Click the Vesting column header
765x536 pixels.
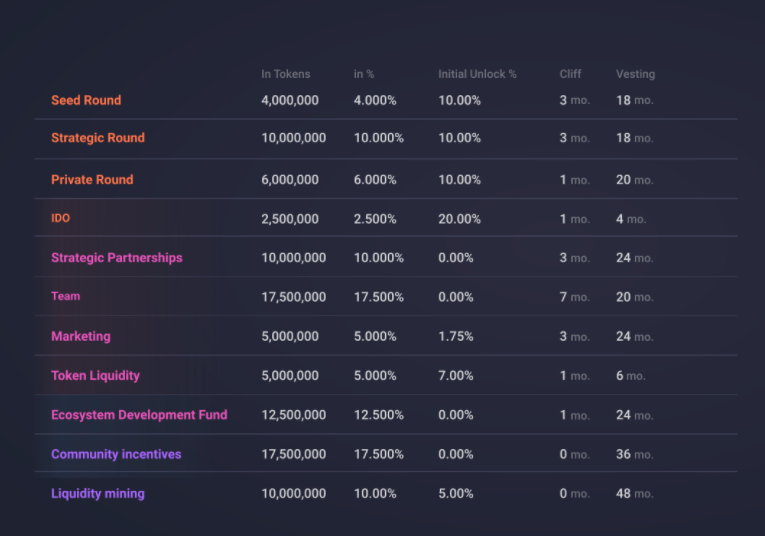[635, 74]
